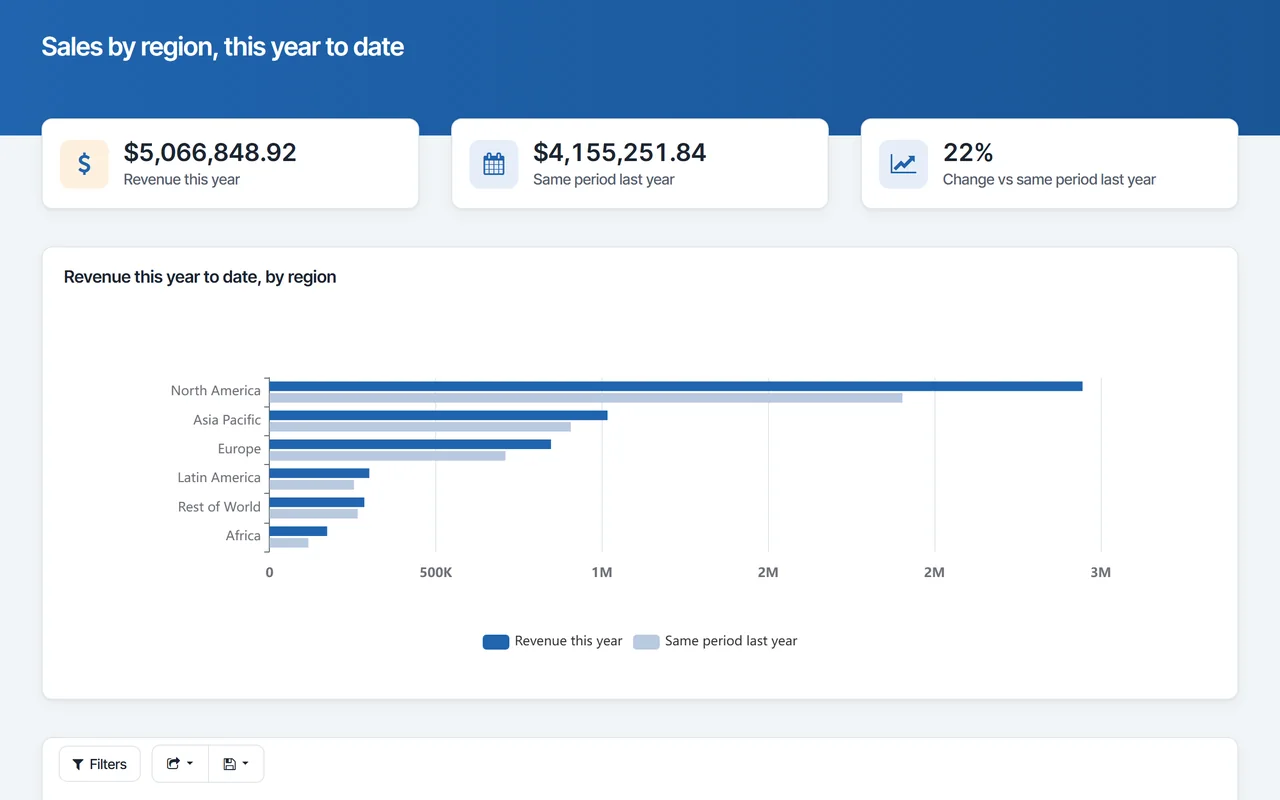Select Europe's light blue last-year bar
The image size is (1280, 800).
387,456
